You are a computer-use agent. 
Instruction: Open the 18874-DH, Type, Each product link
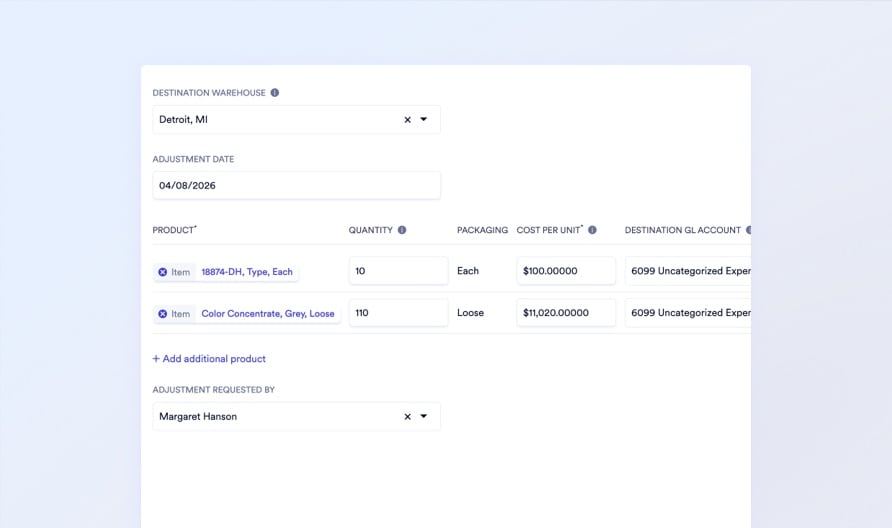point(247,272)
